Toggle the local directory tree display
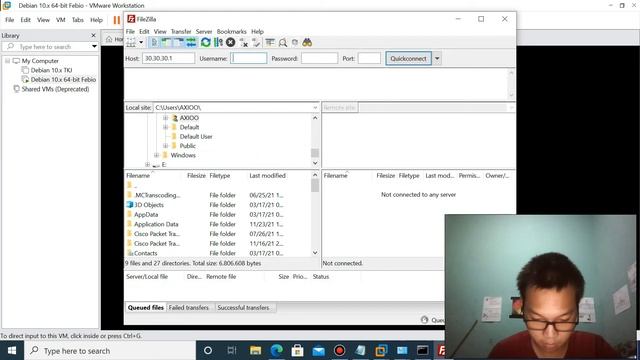The width and height of the screenshot is (640, 360). pos(166,42)
